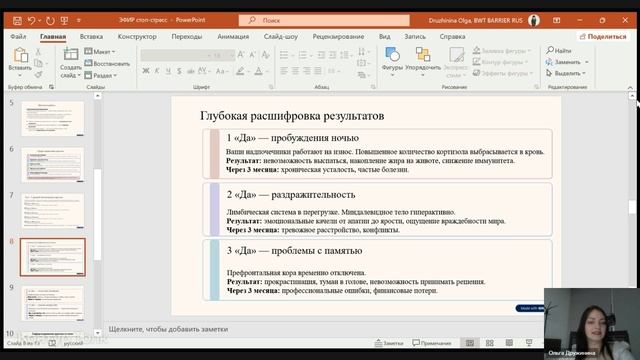Toggle align text left

tap(284, 71)
